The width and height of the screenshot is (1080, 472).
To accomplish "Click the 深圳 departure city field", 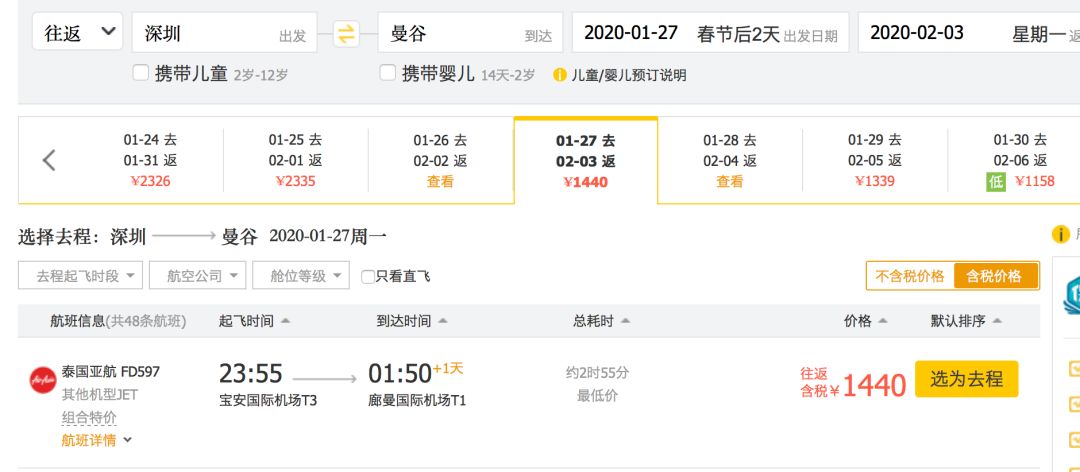I will pos(225,32).
